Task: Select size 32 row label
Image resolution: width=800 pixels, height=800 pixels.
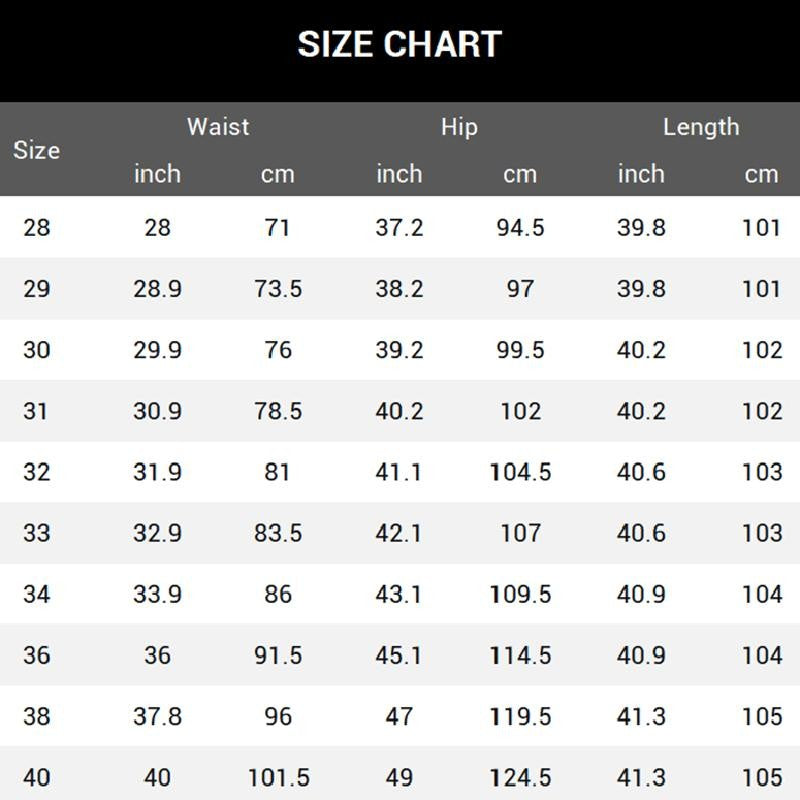Action: (x=36, y=472)
